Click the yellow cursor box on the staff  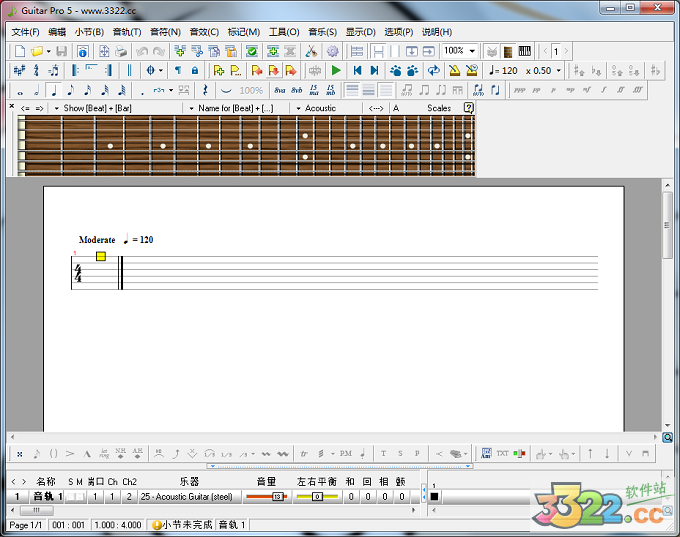(101, 256)
